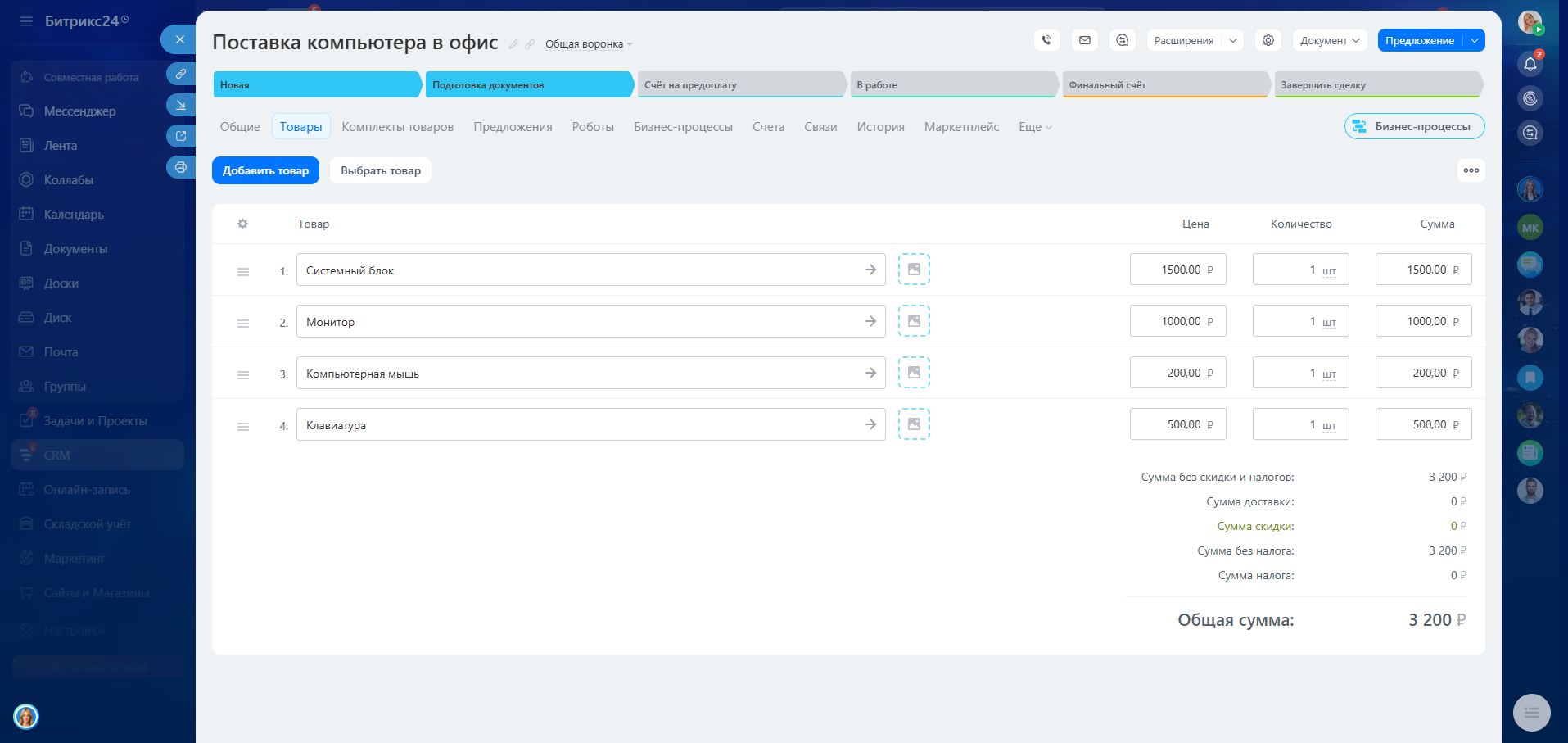This screenshot has width=1568, height=743.
Task: Click print icon on side panel
Action: click(181, 167)
